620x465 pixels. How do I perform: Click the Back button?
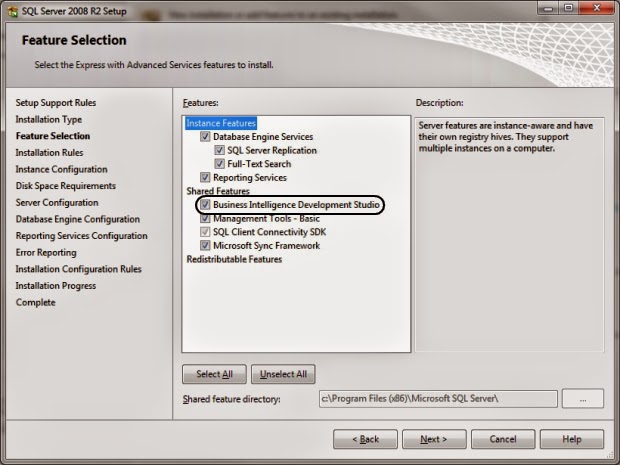(365, 439)
